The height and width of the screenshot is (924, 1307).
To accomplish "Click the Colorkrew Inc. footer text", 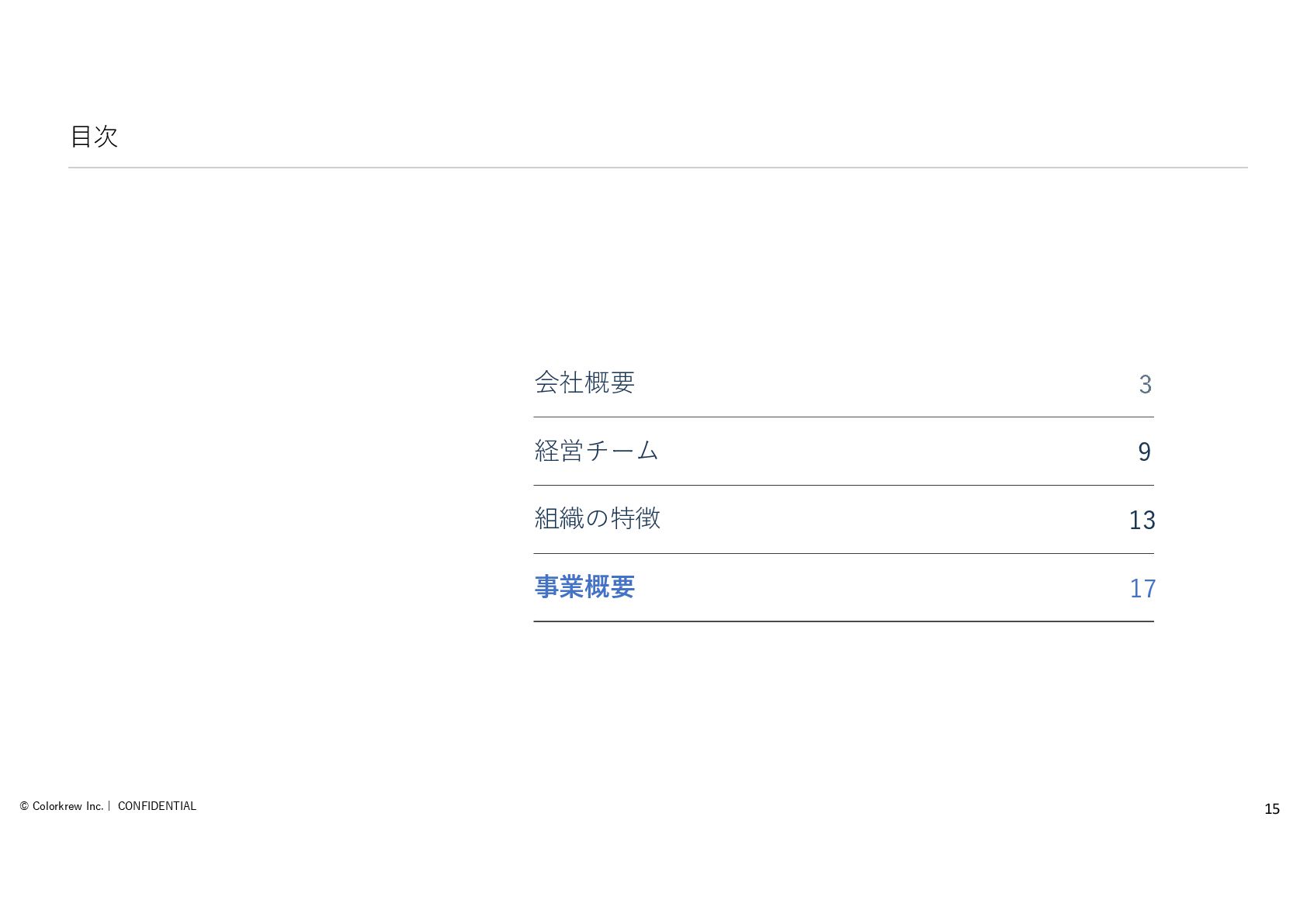I will pos(68,806).
